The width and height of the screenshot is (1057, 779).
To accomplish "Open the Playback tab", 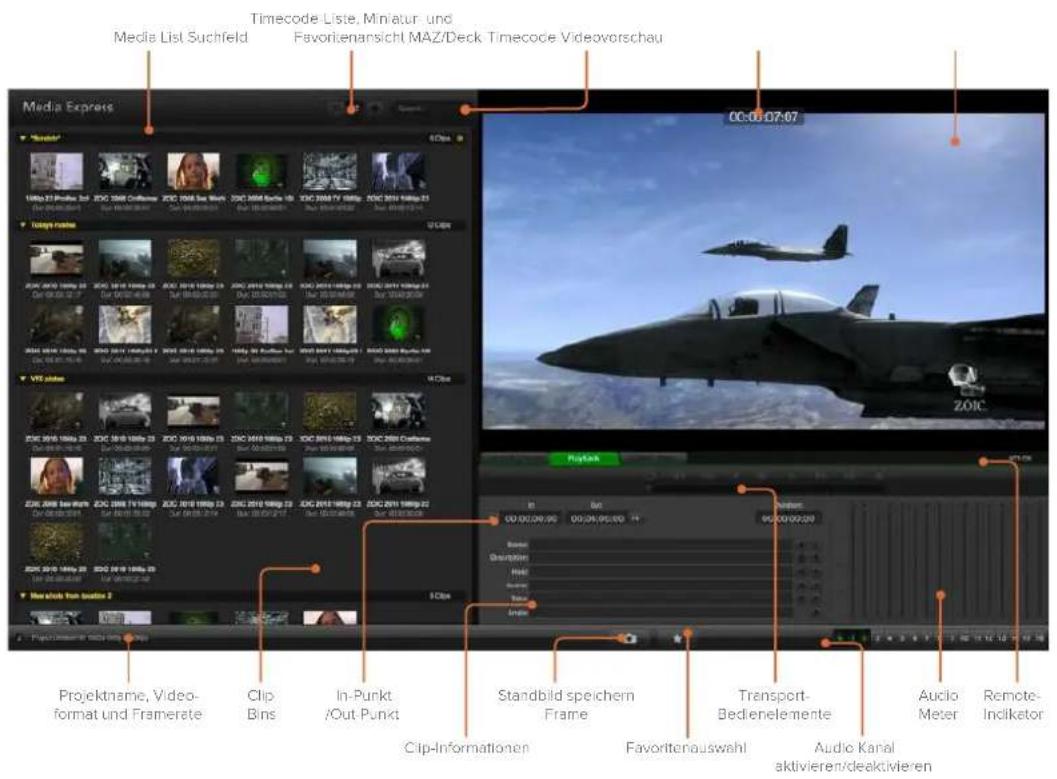I will [x=584, y=458].
